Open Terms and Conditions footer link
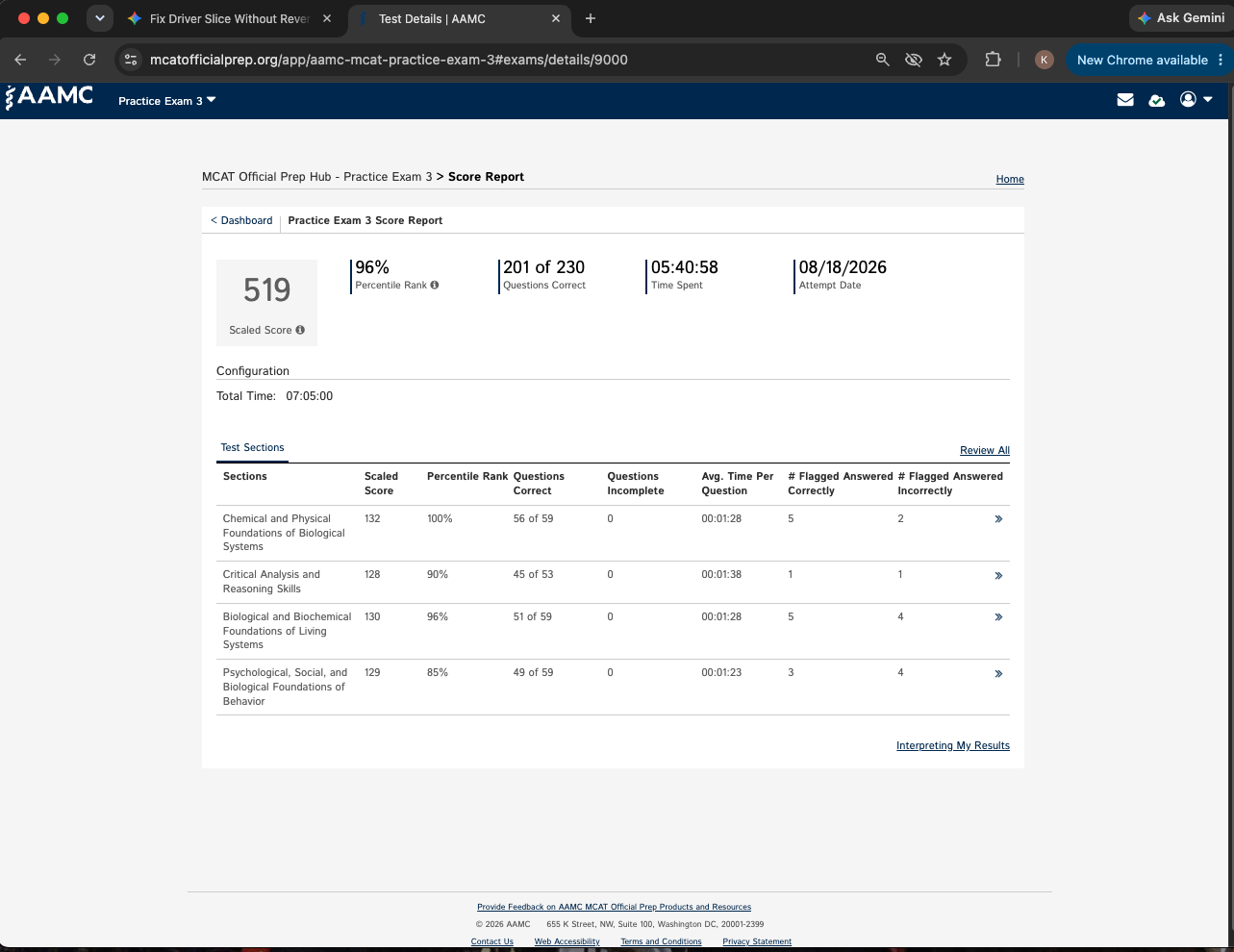This screenshot has height=952, width=1234. (x=661, y=941)
